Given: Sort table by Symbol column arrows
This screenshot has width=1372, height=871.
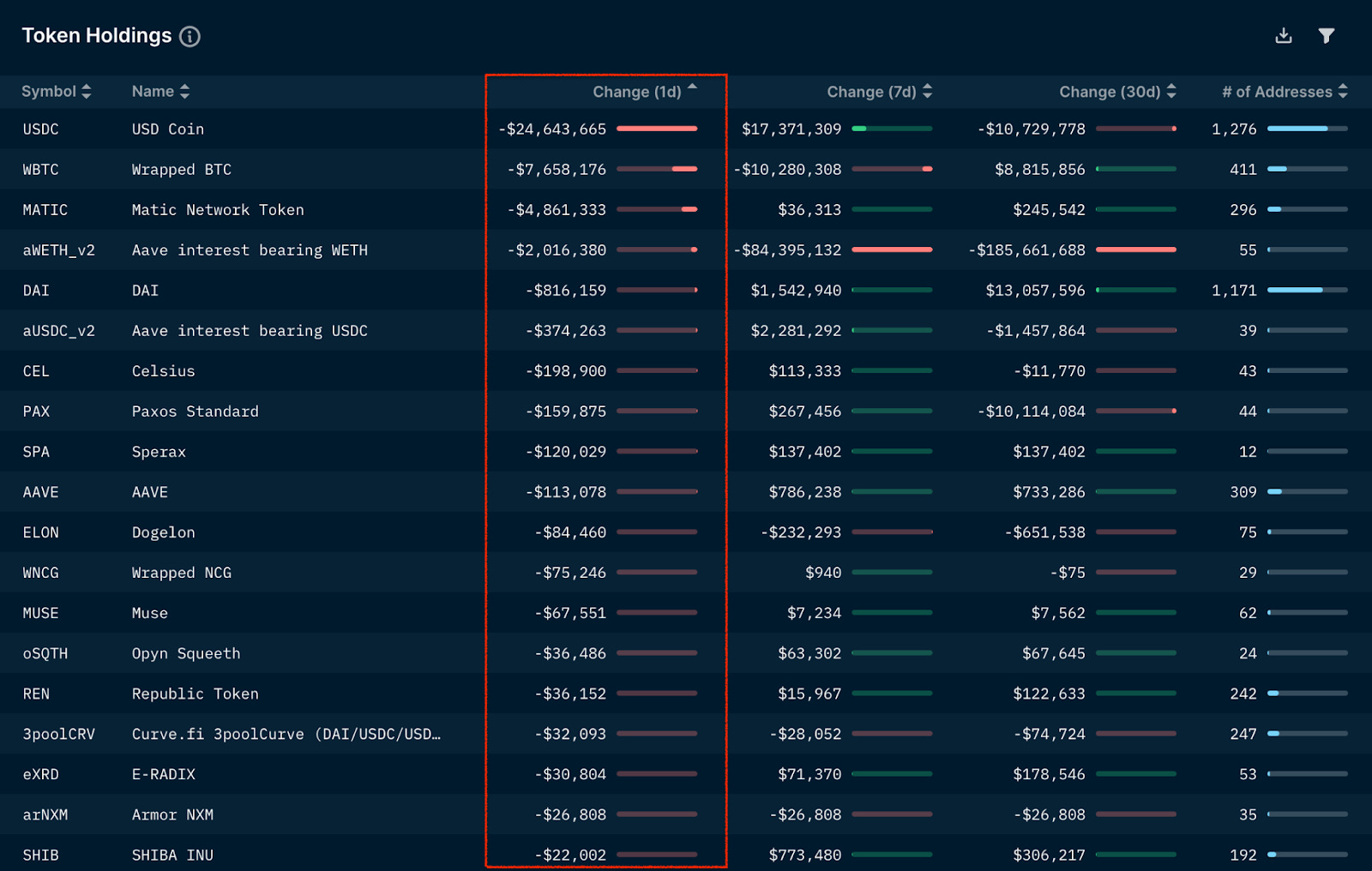Looking at the screenshot, I should [x=87, y=92].
